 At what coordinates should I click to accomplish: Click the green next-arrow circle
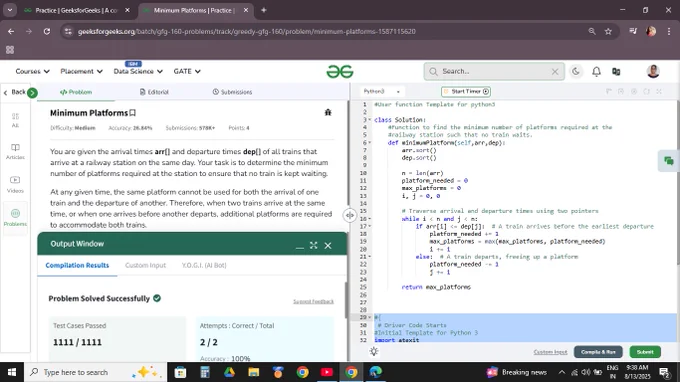tap(32, 92)
